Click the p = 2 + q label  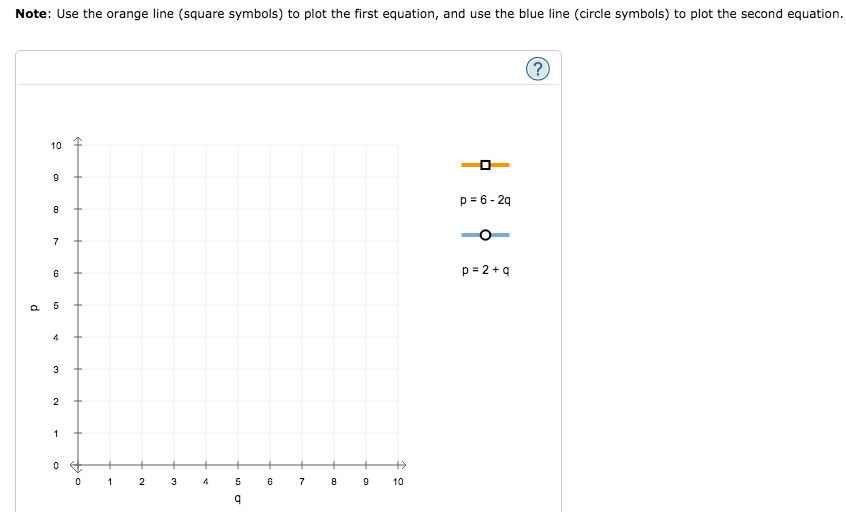(485, 270)
